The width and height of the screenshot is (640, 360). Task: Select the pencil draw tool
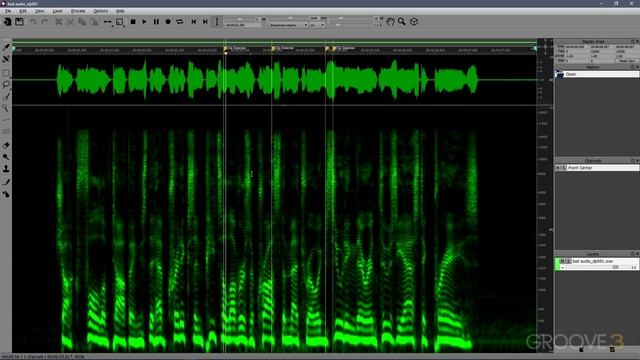6,182
